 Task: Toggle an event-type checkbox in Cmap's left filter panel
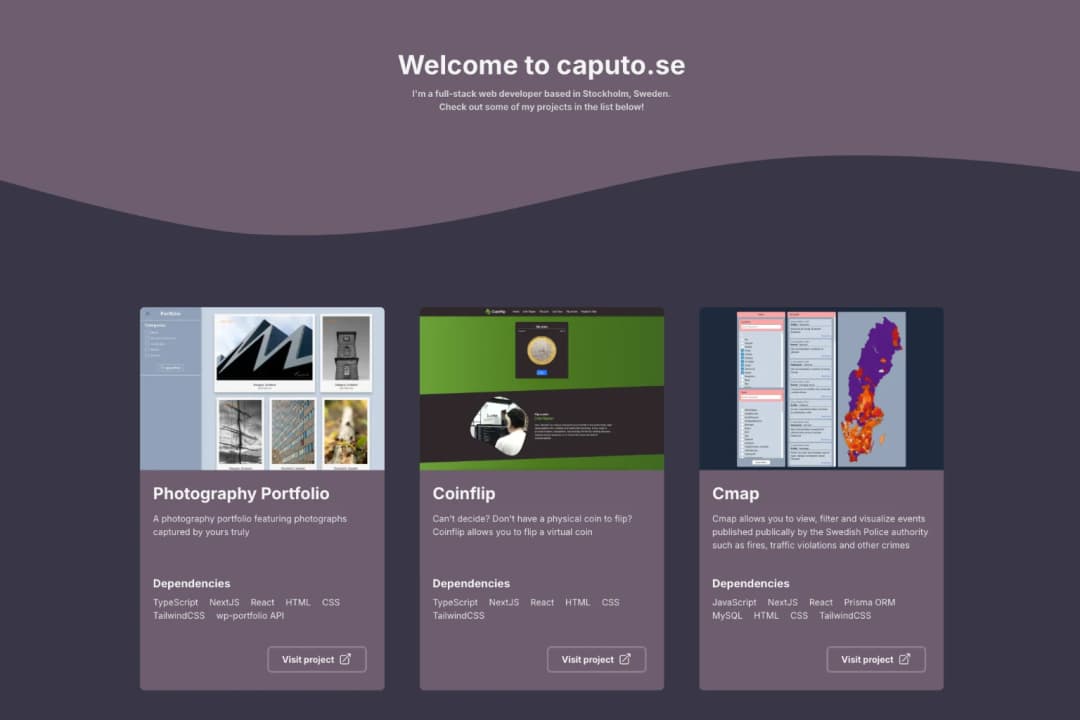pyautogui.click(x=743, y=350)
